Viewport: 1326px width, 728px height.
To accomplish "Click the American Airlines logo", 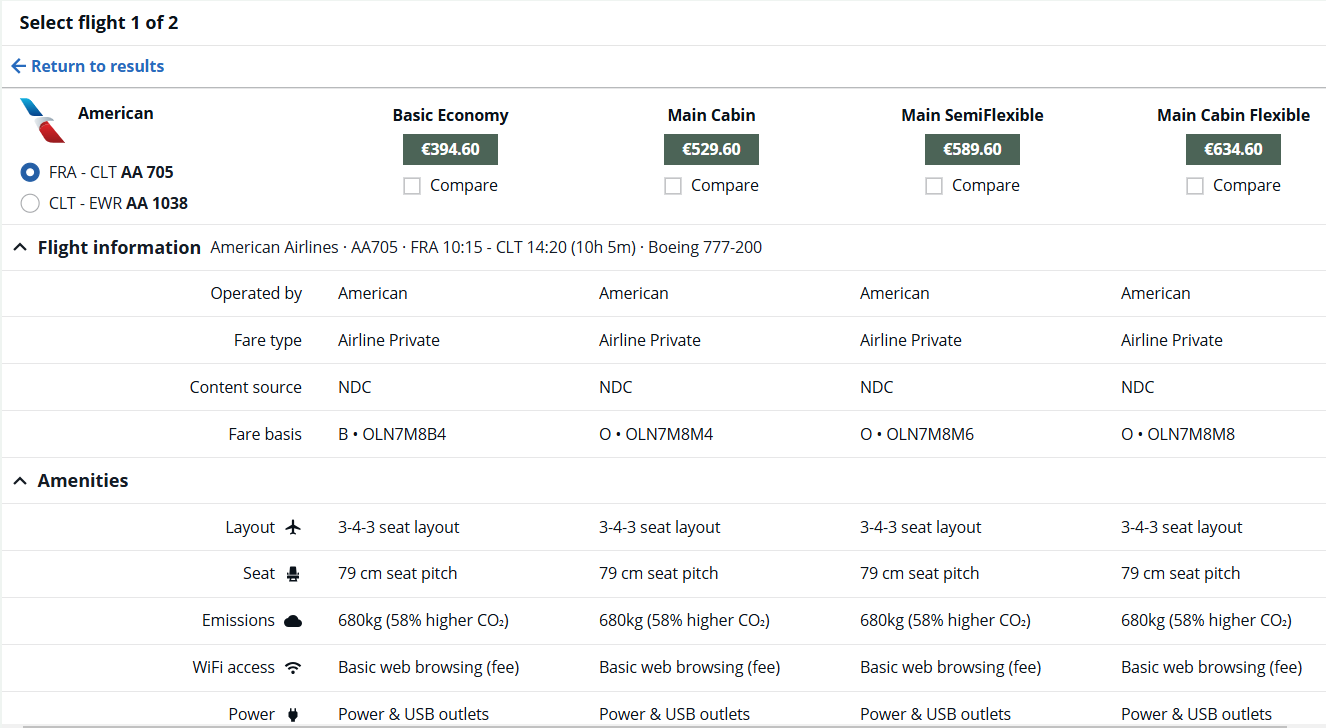I will pos(42,121).
